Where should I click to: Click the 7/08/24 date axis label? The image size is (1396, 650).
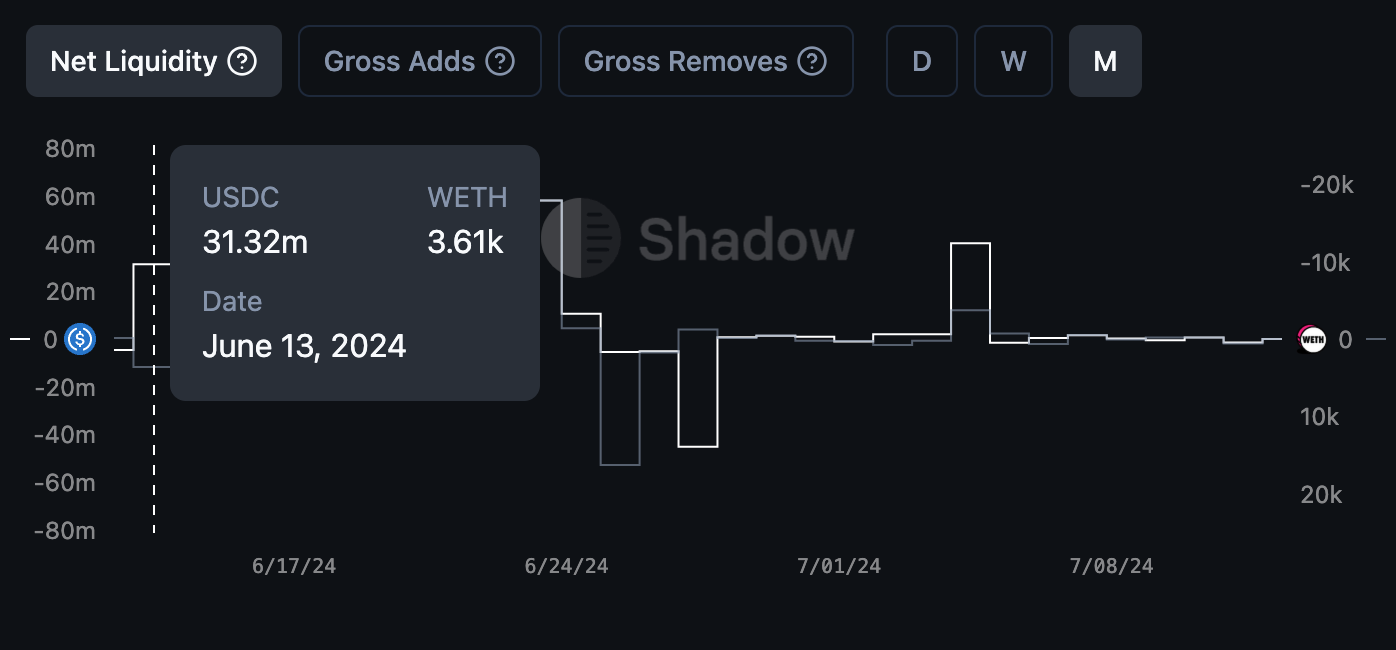[1111, 566]
